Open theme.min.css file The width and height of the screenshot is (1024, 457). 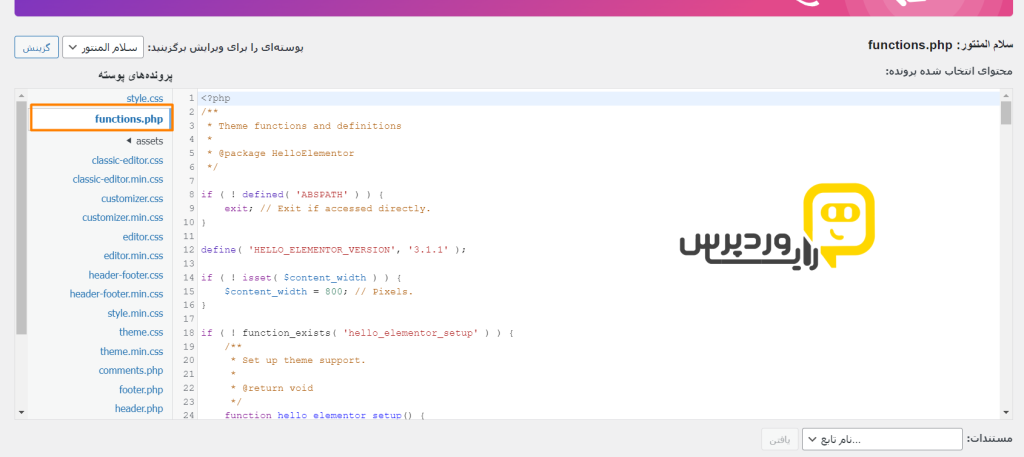coord(131,351)
